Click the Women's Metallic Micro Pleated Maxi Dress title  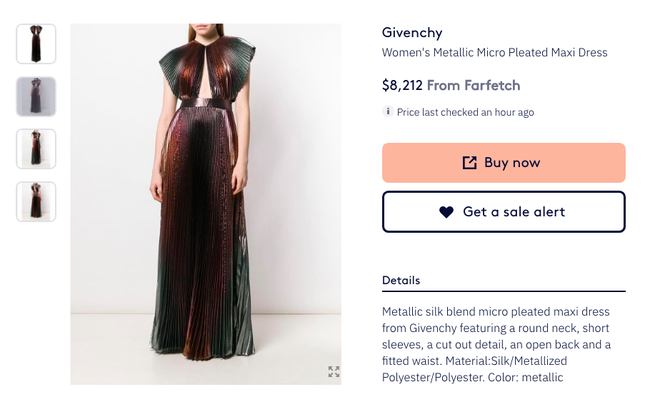click(495, 53)
